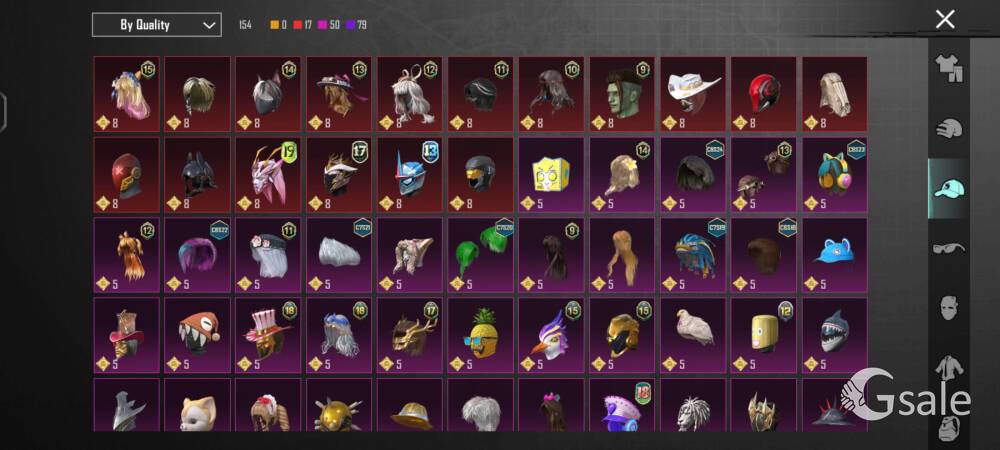Viewport: 1000px width, 450px height.
Task: Choose the pineapple head with sunglasses
Action: coord(481,335)
